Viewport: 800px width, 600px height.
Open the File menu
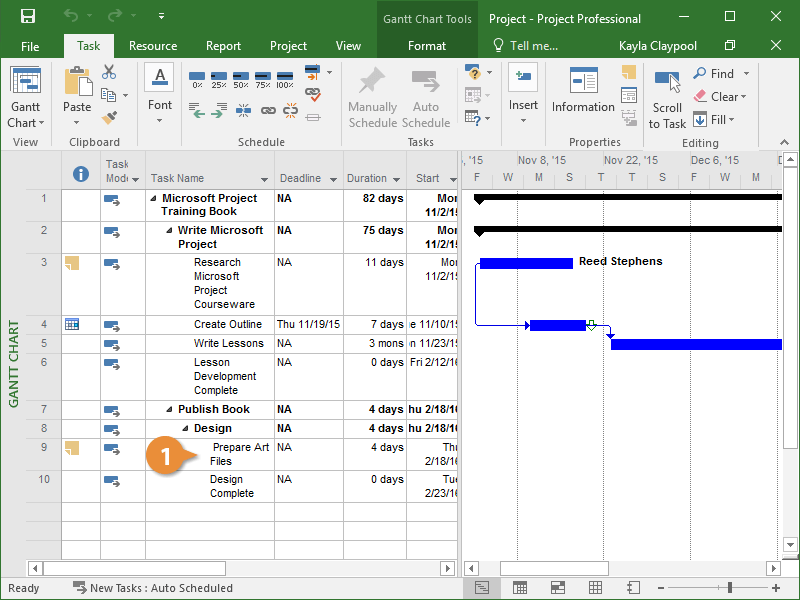[30, 46]
